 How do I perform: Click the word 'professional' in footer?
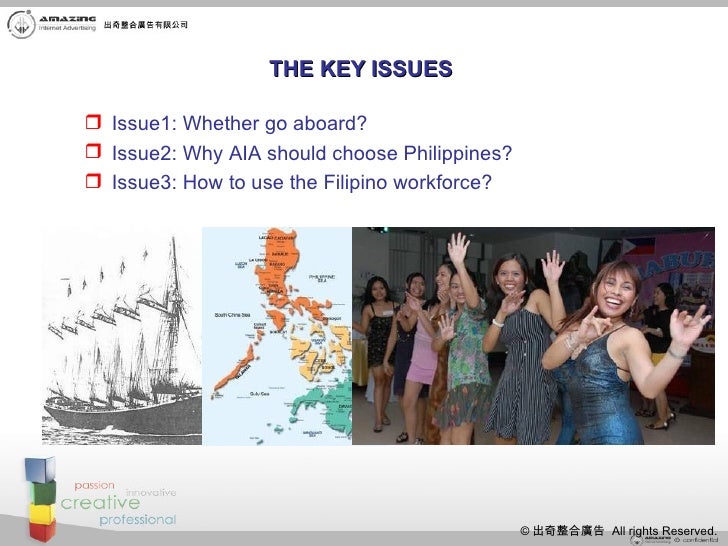click(x=138, y=520)
